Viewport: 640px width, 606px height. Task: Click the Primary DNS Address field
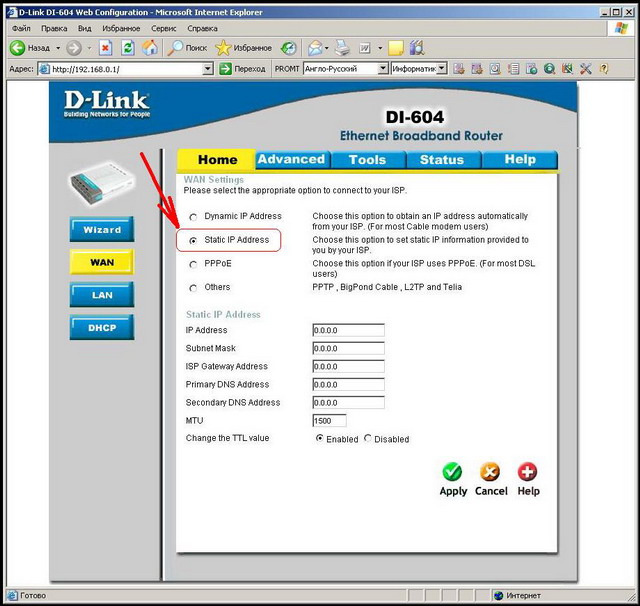coord(348,384)
